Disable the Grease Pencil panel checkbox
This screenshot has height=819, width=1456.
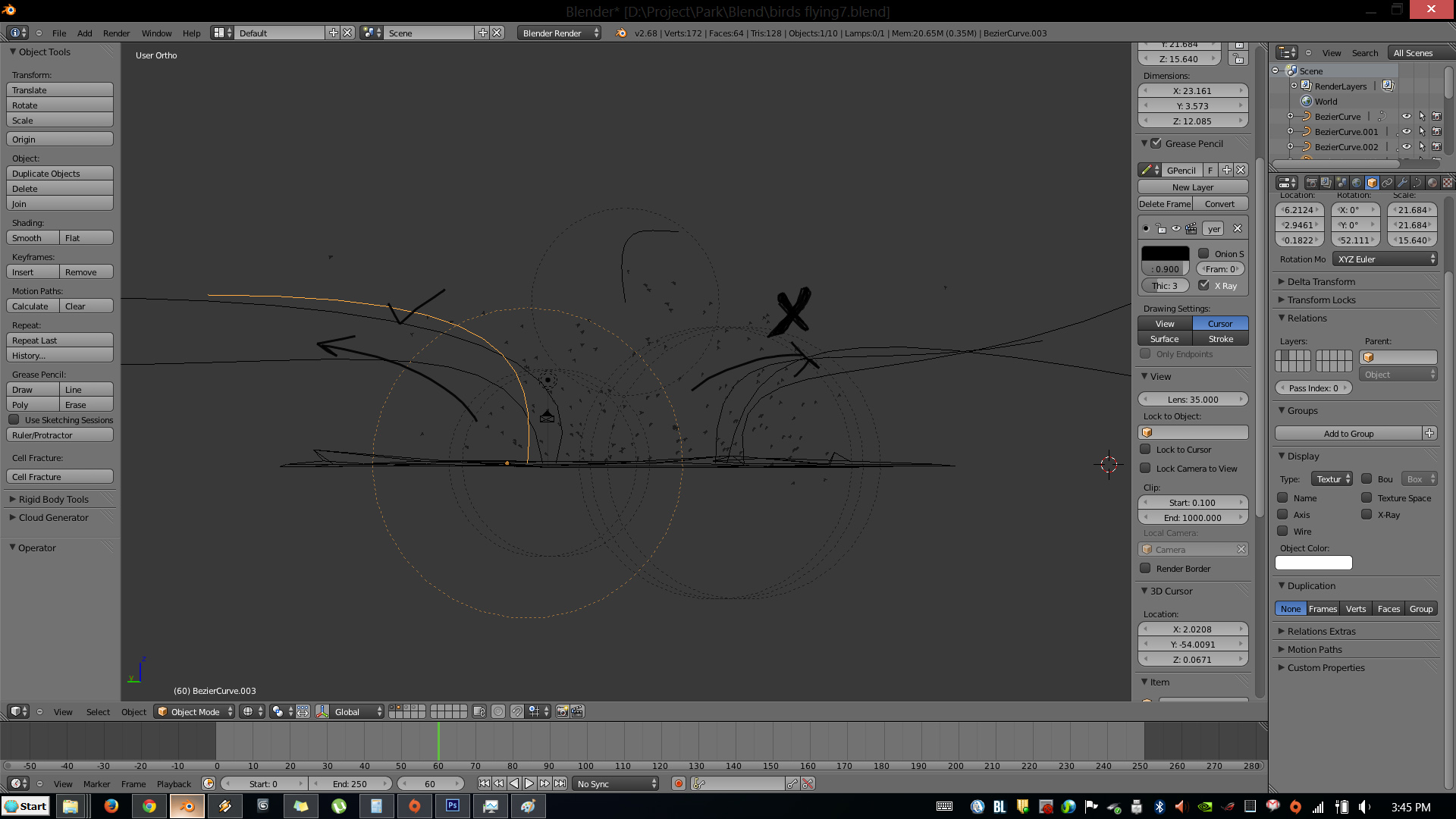point(1156,143)
